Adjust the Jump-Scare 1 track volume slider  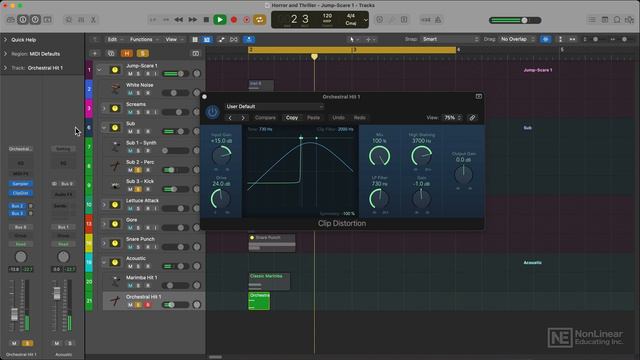(175, 73)
